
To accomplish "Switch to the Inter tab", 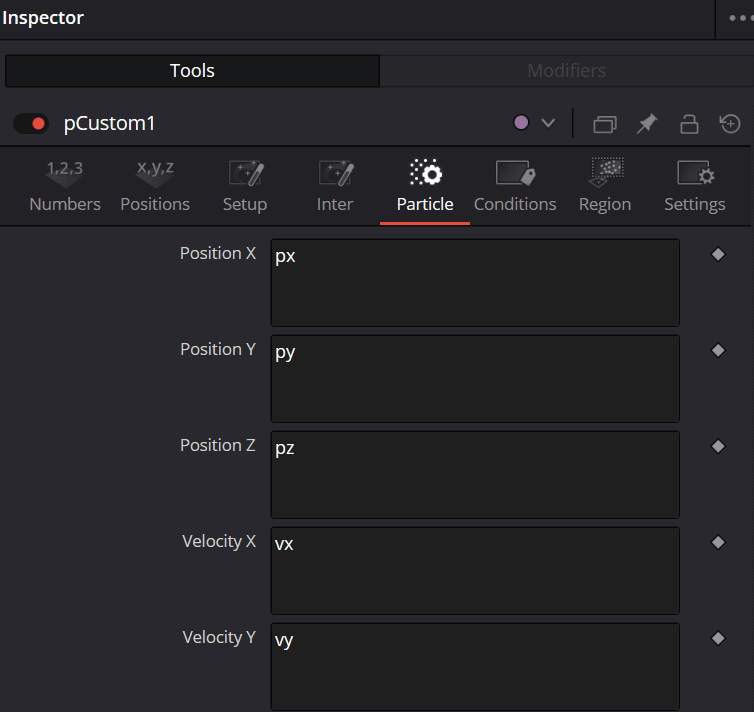I will click(335, 186).
